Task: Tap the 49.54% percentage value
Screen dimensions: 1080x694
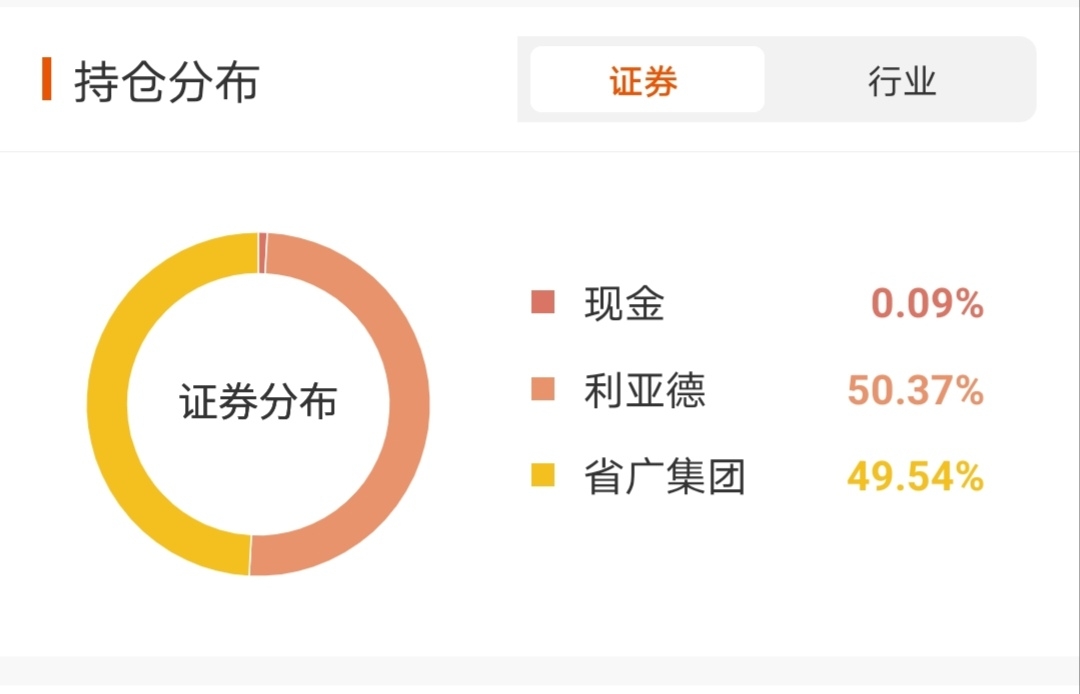Action: pyautogui.click(x=915, y=476)
